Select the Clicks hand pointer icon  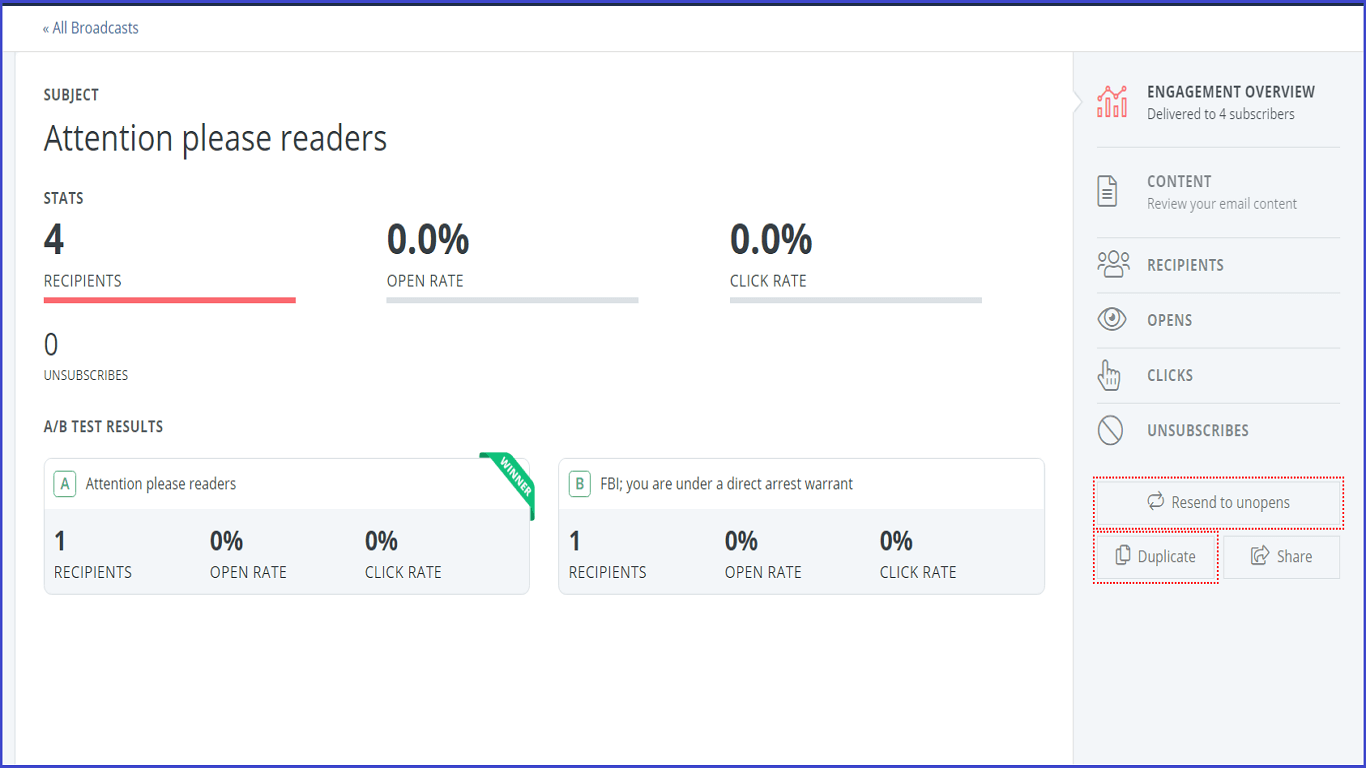coord(1109,375)
